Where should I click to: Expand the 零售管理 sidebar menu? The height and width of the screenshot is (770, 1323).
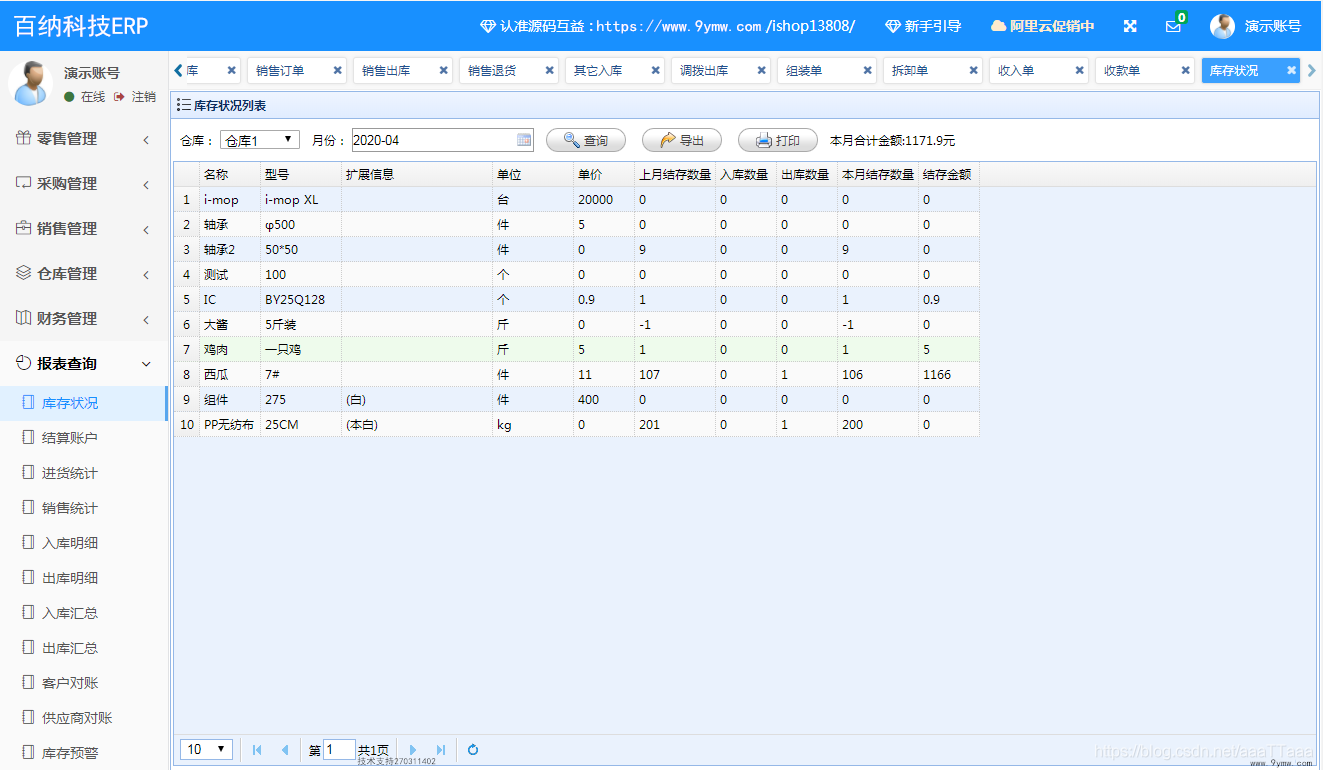[84, 139]
